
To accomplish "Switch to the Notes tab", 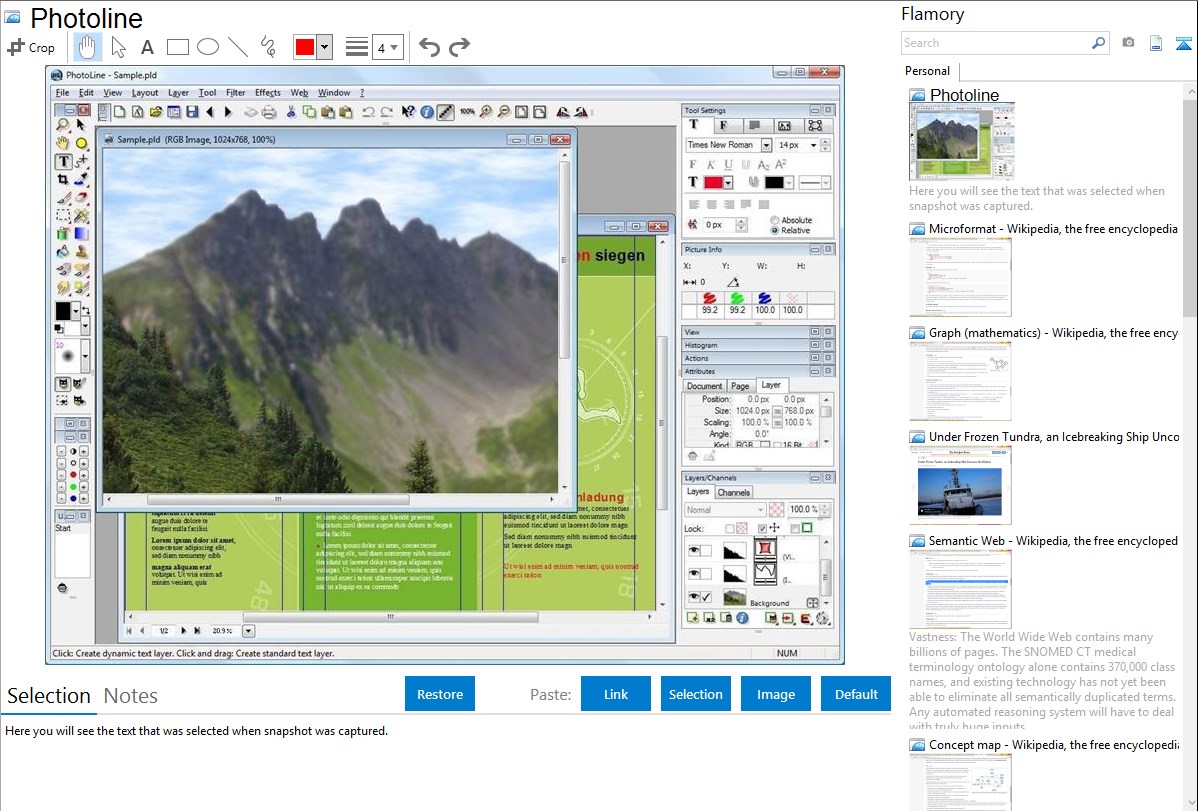I will 131,696.
